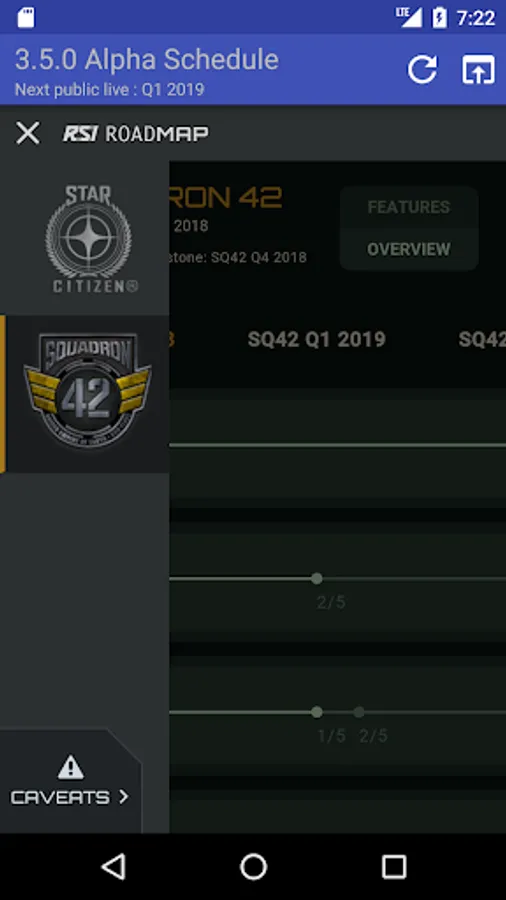506x900 pixels.
Task: Tap the warning triangle above Caveats
Action: pos(71,767)
